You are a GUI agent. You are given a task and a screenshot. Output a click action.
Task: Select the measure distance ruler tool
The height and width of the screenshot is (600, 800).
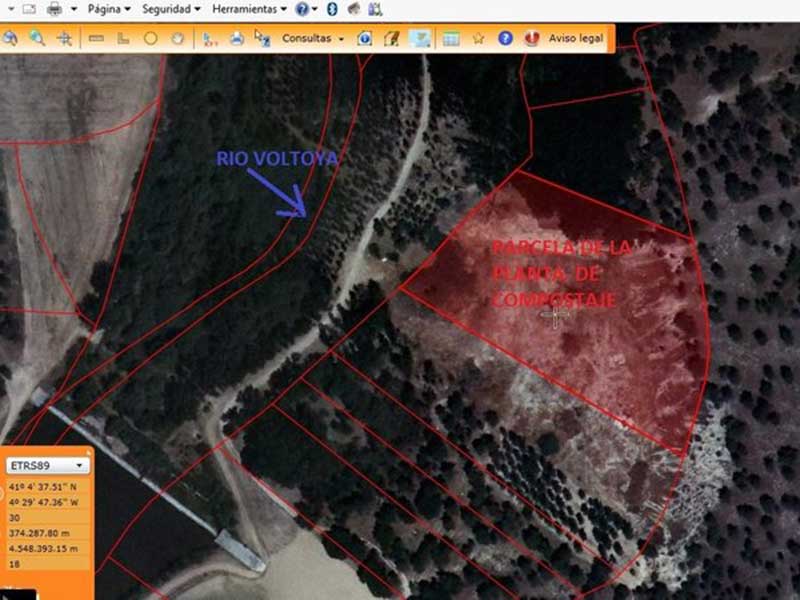tap(97, 39)
